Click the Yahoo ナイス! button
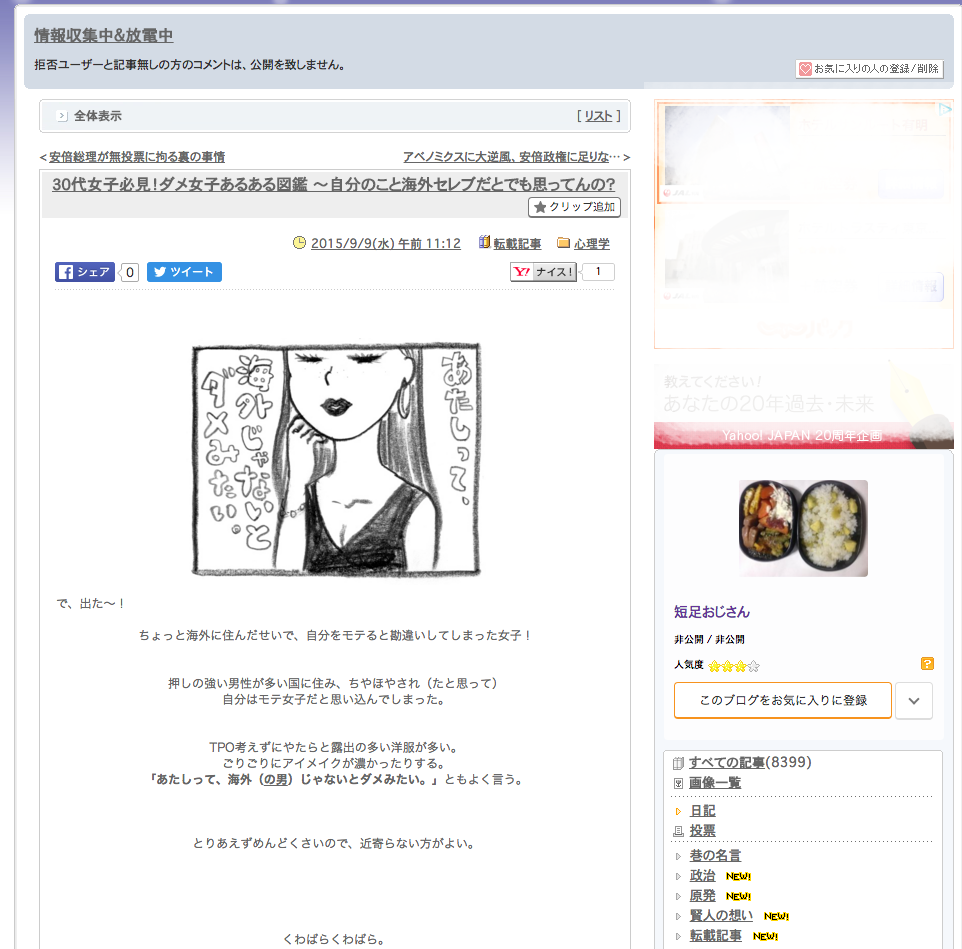 (543, 272)
